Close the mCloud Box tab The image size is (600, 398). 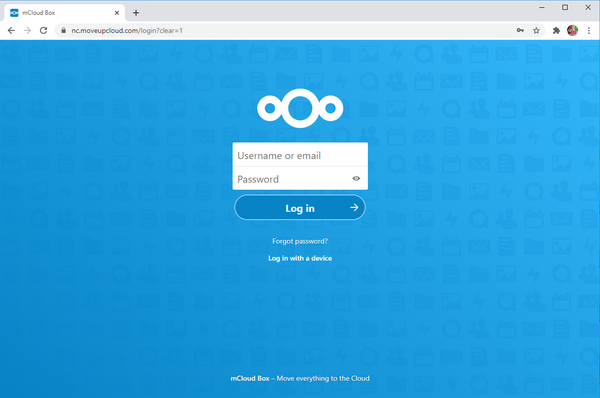[x=117, y=13]
